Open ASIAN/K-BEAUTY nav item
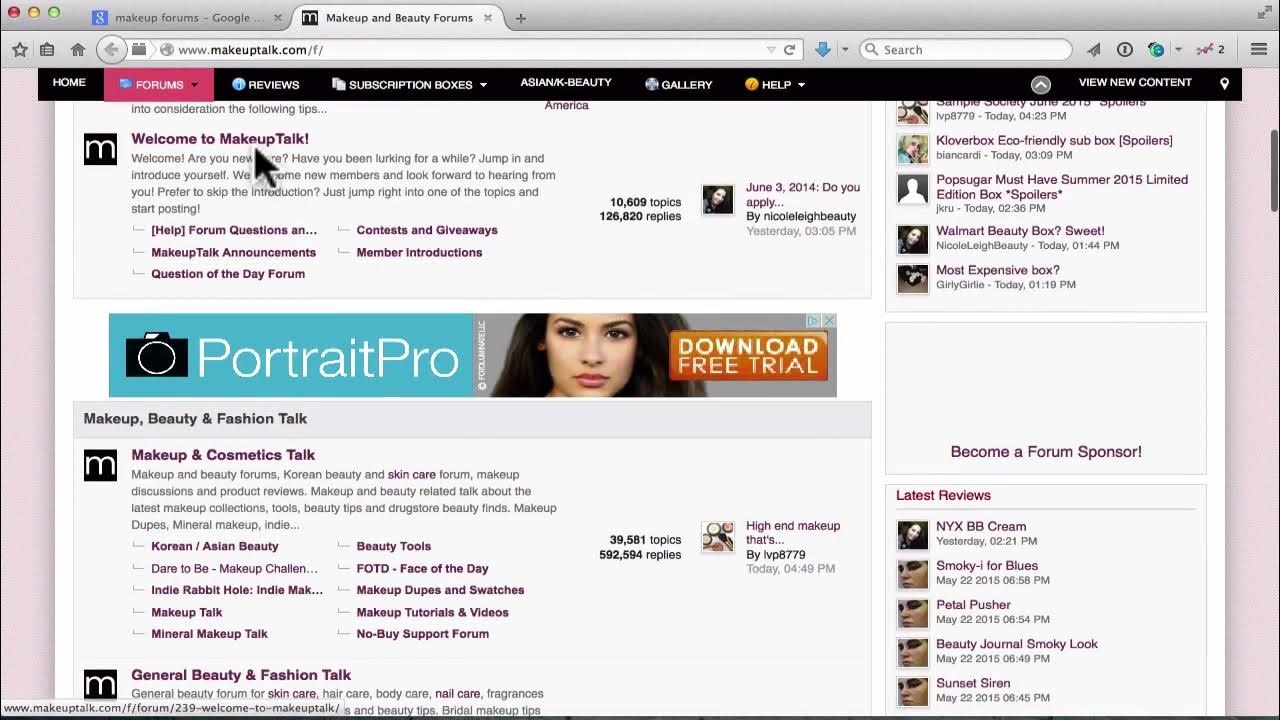 tap(566, 83)
